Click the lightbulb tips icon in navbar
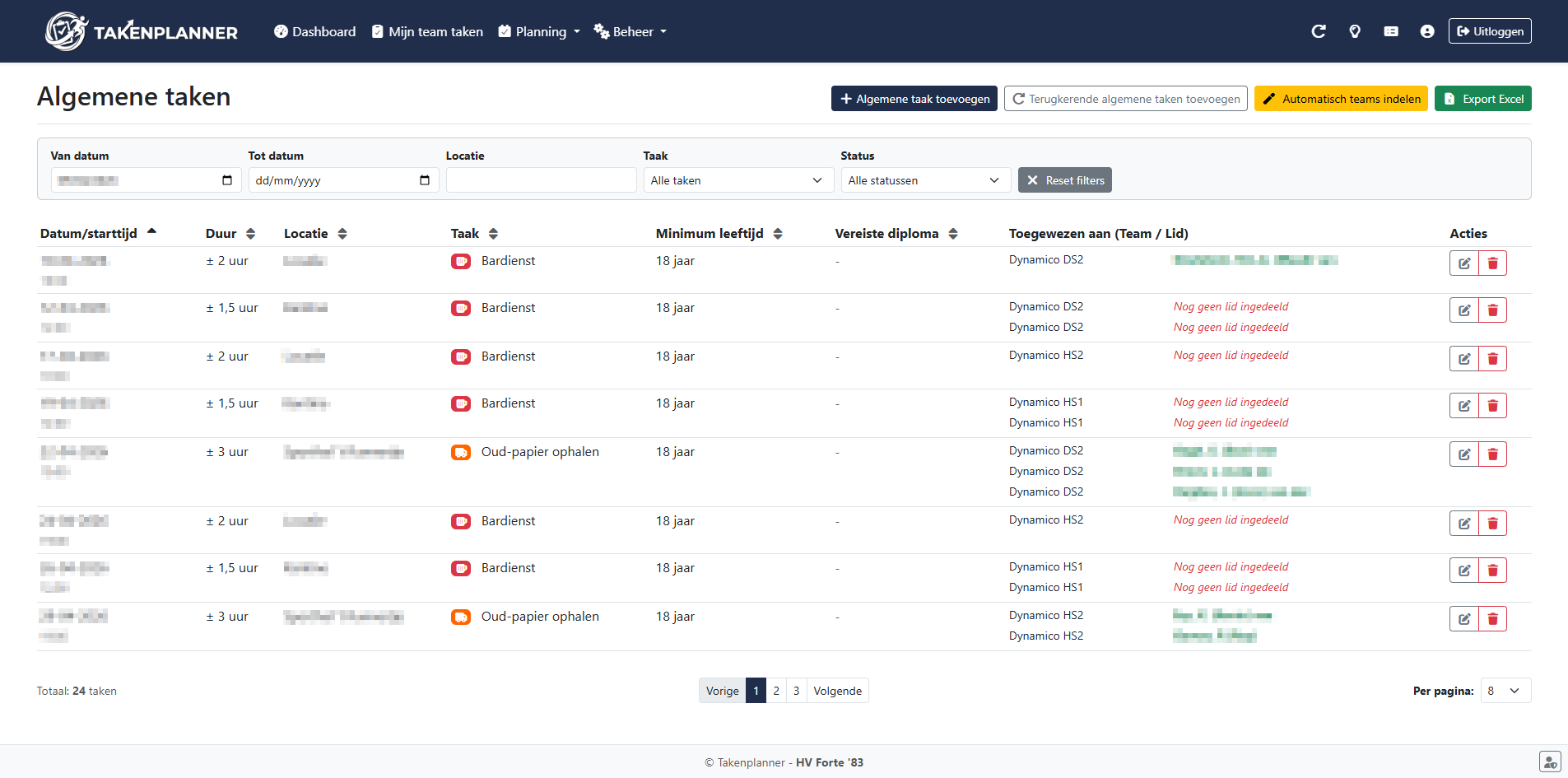Screen dimensions: 1568x778 (x=1354, y=31)
